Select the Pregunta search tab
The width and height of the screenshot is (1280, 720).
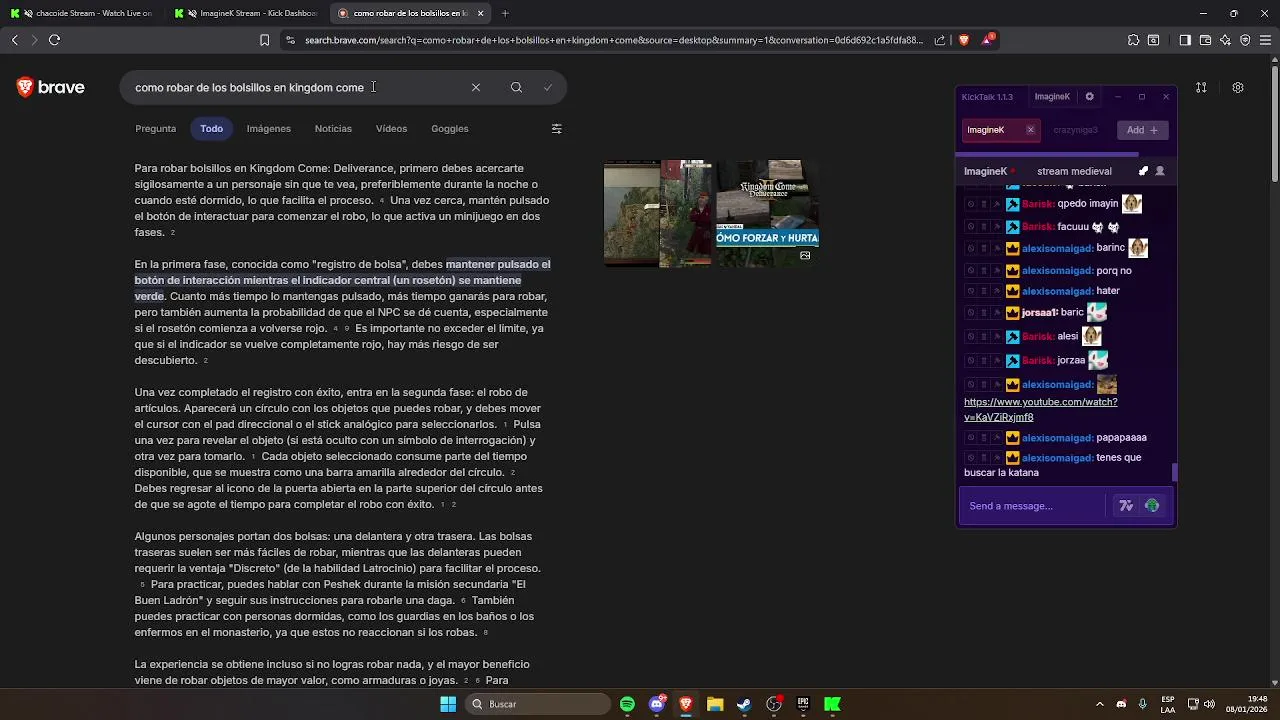pyautogui.click(x=155, y=128)
